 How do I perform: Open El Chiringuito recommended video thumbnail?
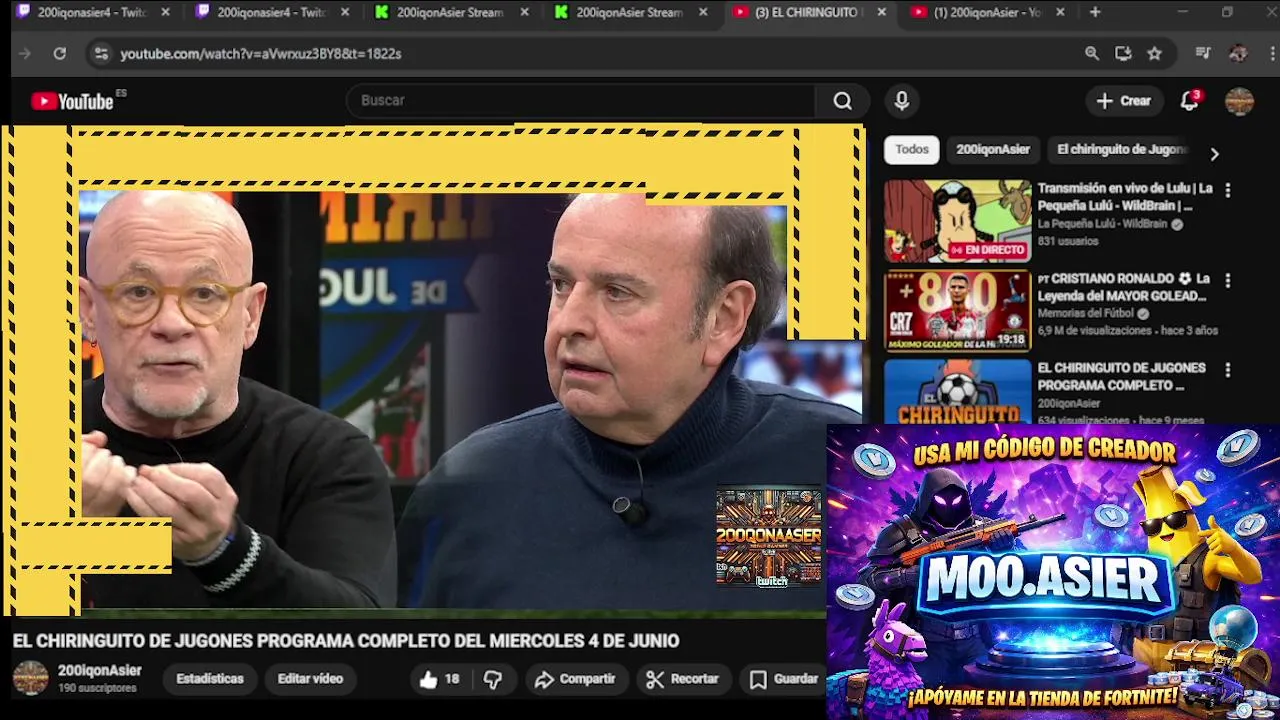[957, 392]
